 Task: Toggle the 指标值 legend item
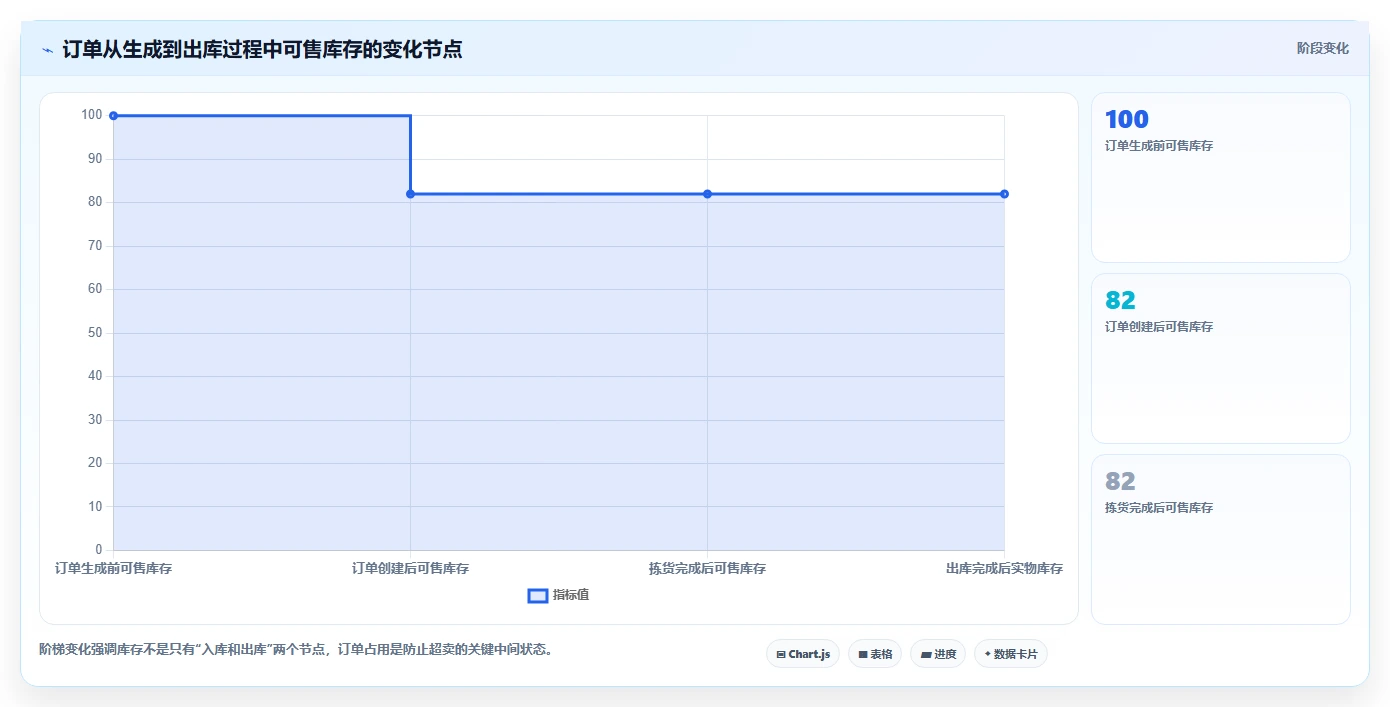pyautogui.click(x=558, y=595)
